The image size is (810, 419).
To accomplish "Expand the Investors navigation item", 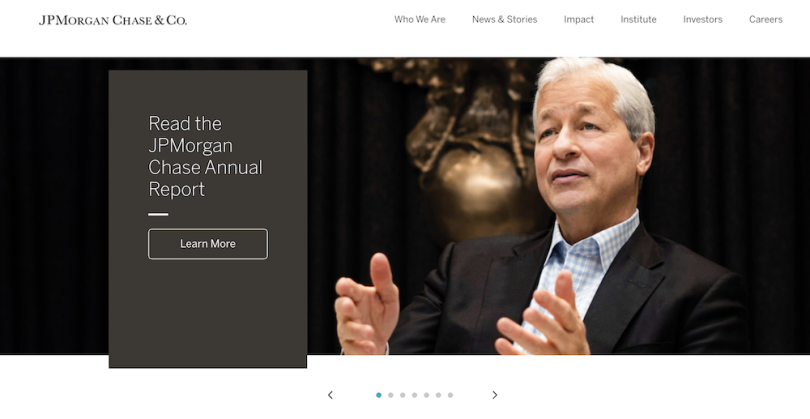I will [703, 20].
